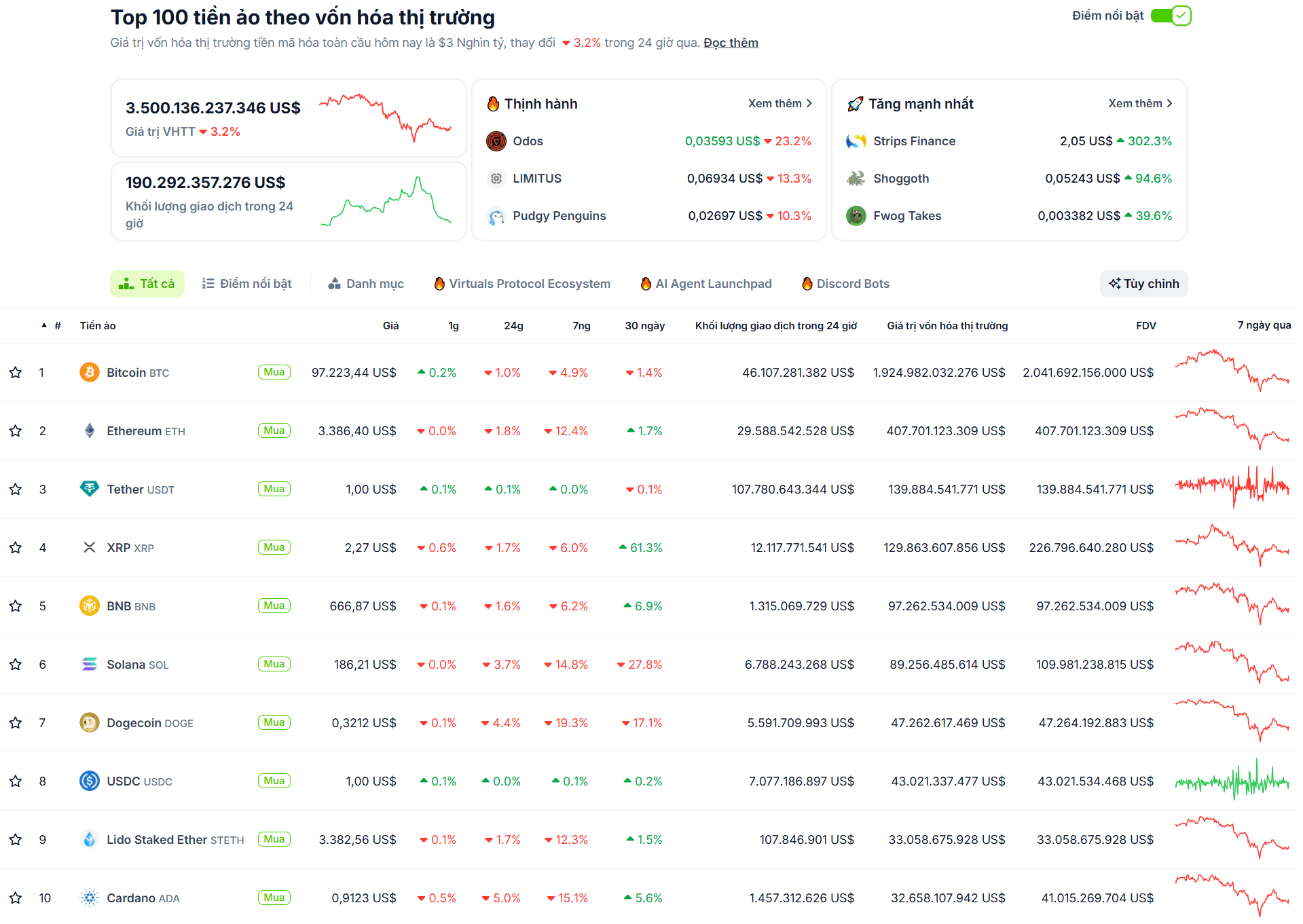Viewport: 1303px width, 924px height.
Task: Sort table by 1g column header
Action: (x=454, y=326)
